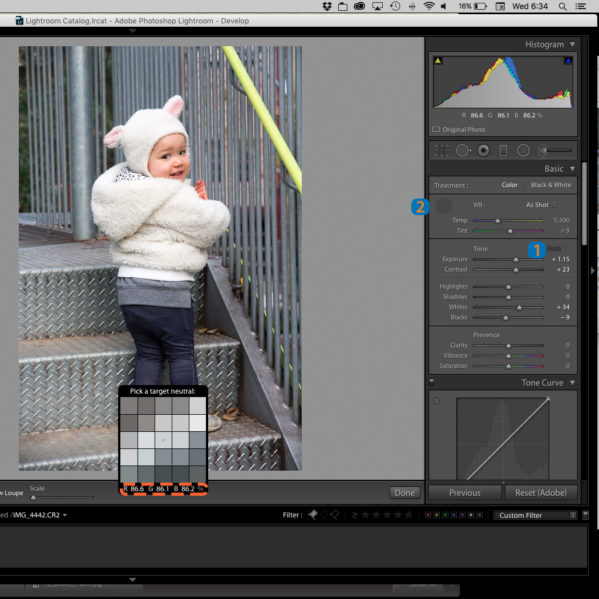Select the Crop Overlay tool
This screenshot has height=599, width=599.
(x=441, y=151)
